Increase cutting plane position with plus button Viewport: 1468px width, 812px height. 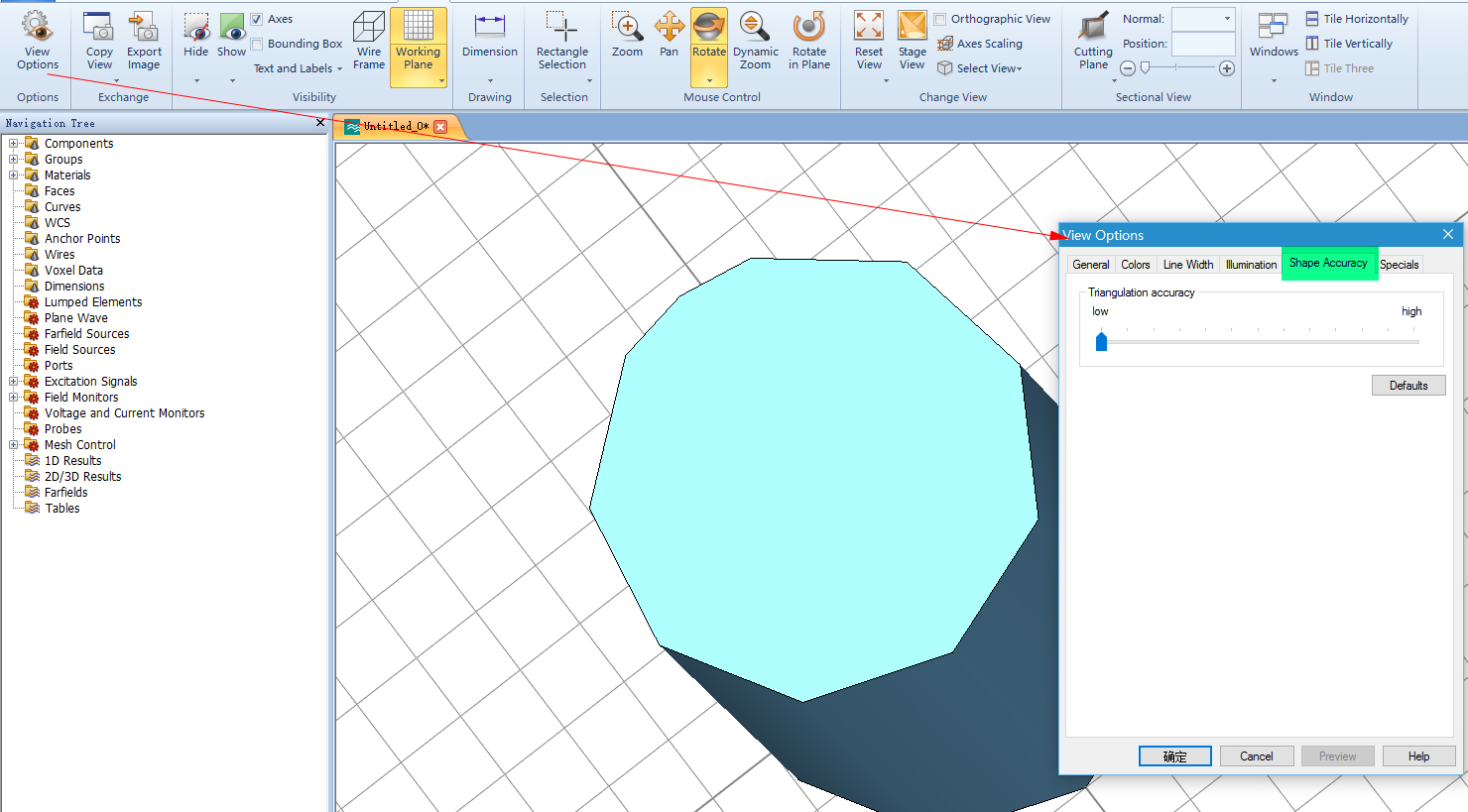tap(1227, 68)
